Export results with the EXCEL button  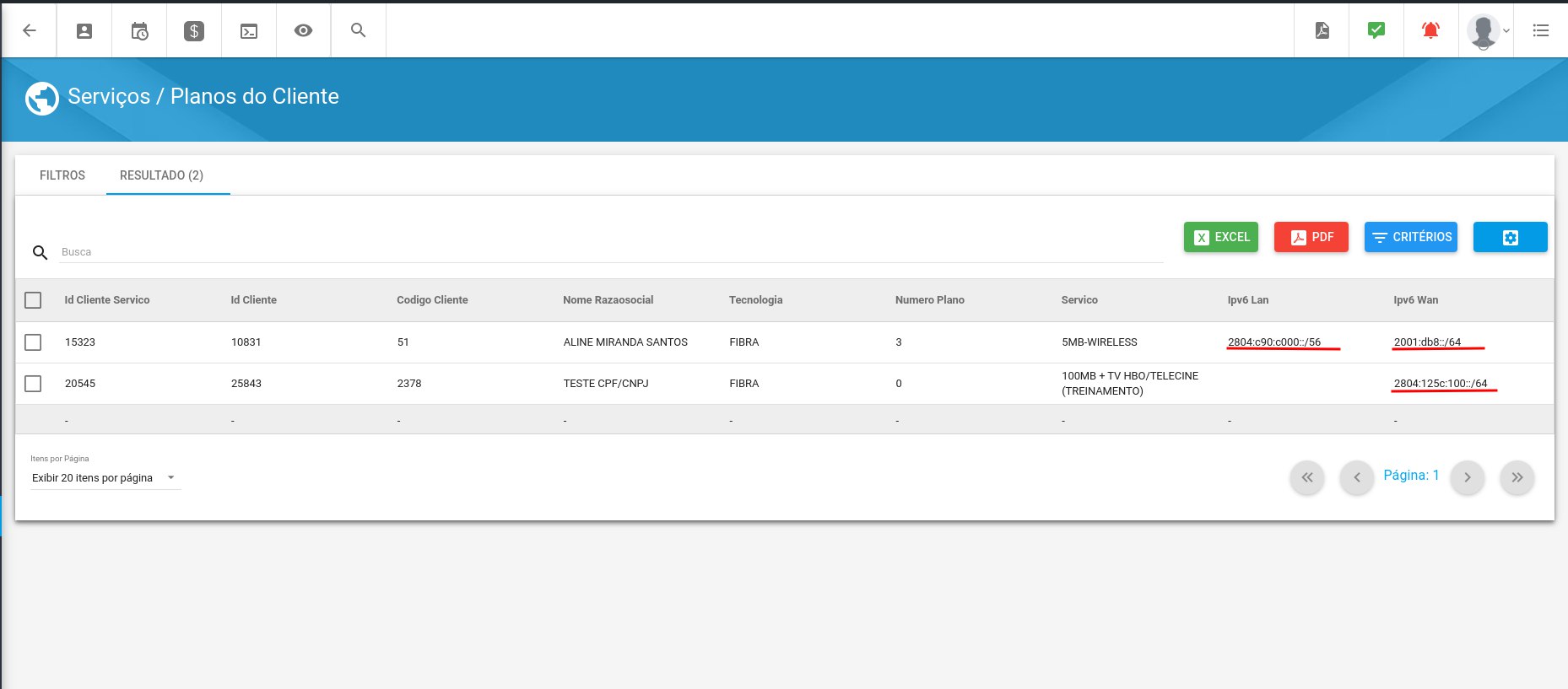[1221, 237]
